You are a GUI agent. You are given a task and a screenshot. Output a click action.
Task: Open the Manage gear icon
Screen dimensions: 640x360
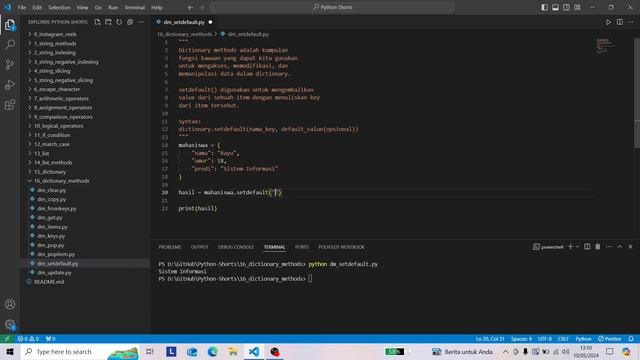pyautogui.click(x=10, y=324)
